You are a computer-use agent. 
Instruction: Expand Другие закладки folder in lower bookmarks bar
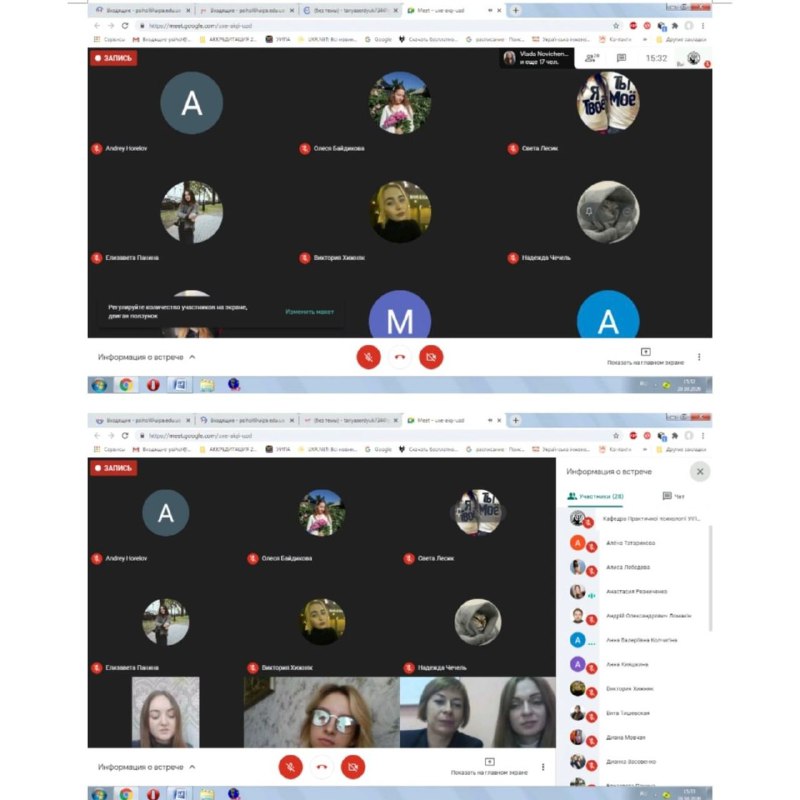coord(681,449)
